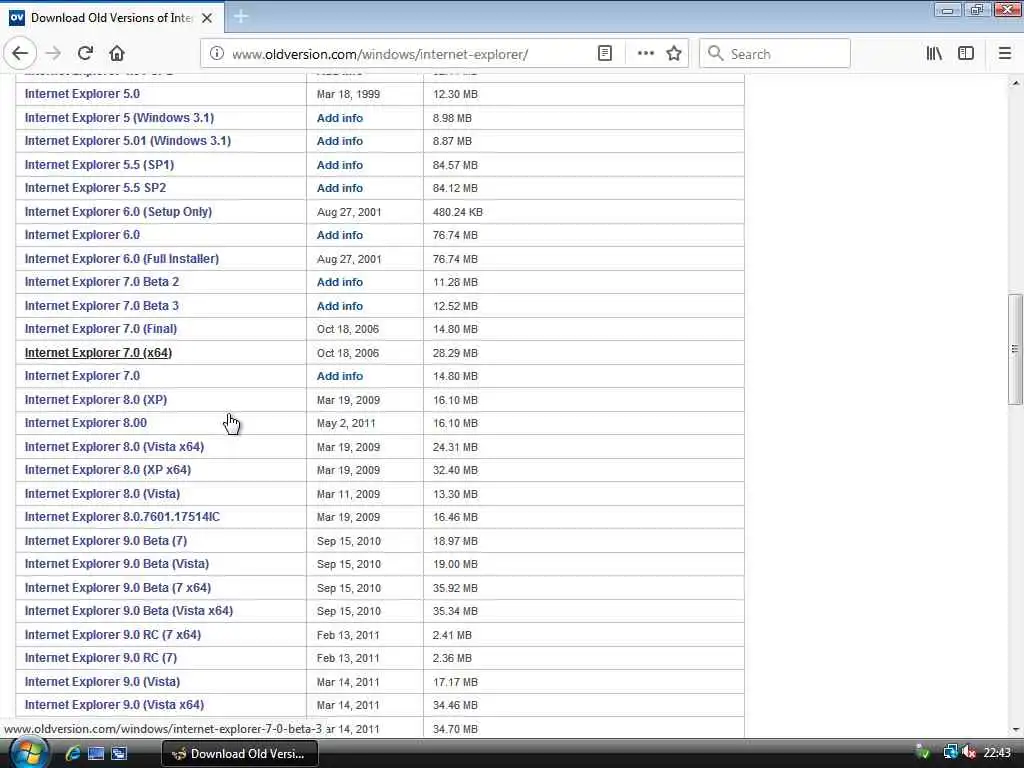This screenshot has width=1024, height=768.
Task: Open Internet Explorer 9.0 Beta (Vista) link
Action: pyautogui.click(x=117, y=564)
